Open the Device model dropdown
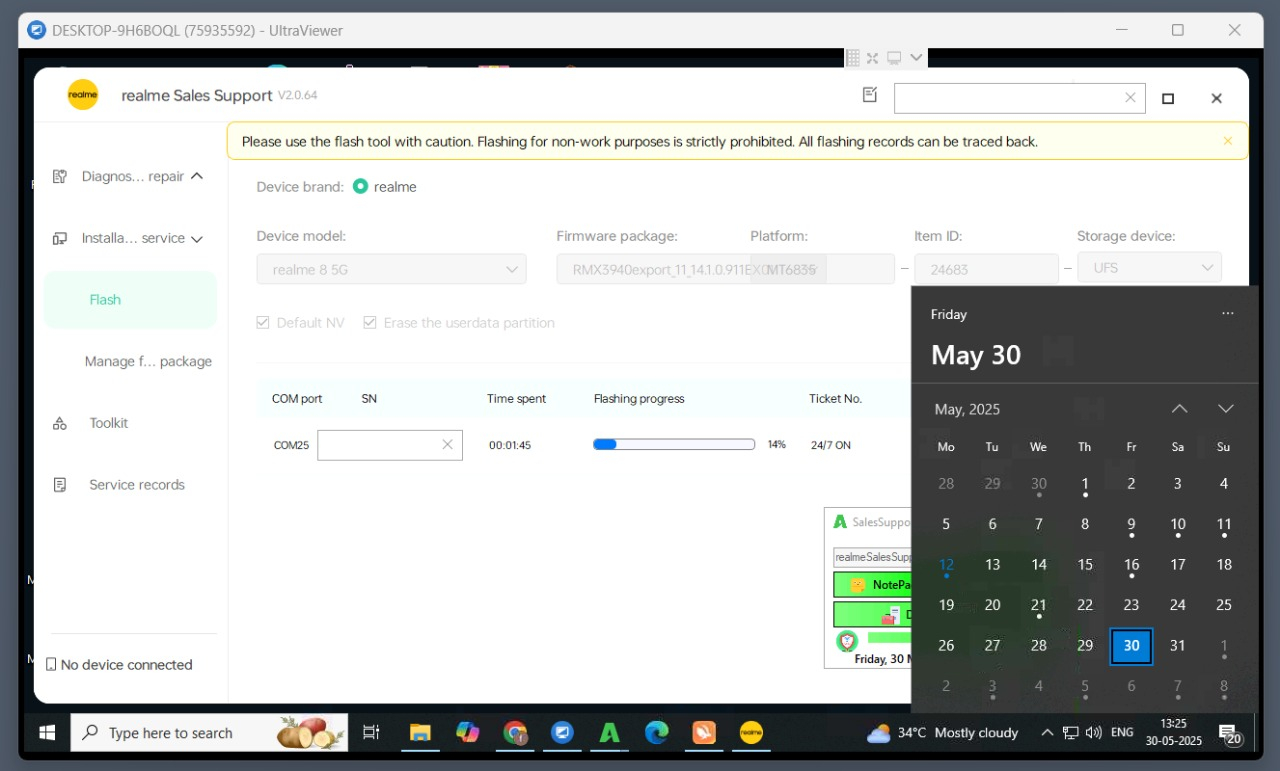 click(391, 269)
